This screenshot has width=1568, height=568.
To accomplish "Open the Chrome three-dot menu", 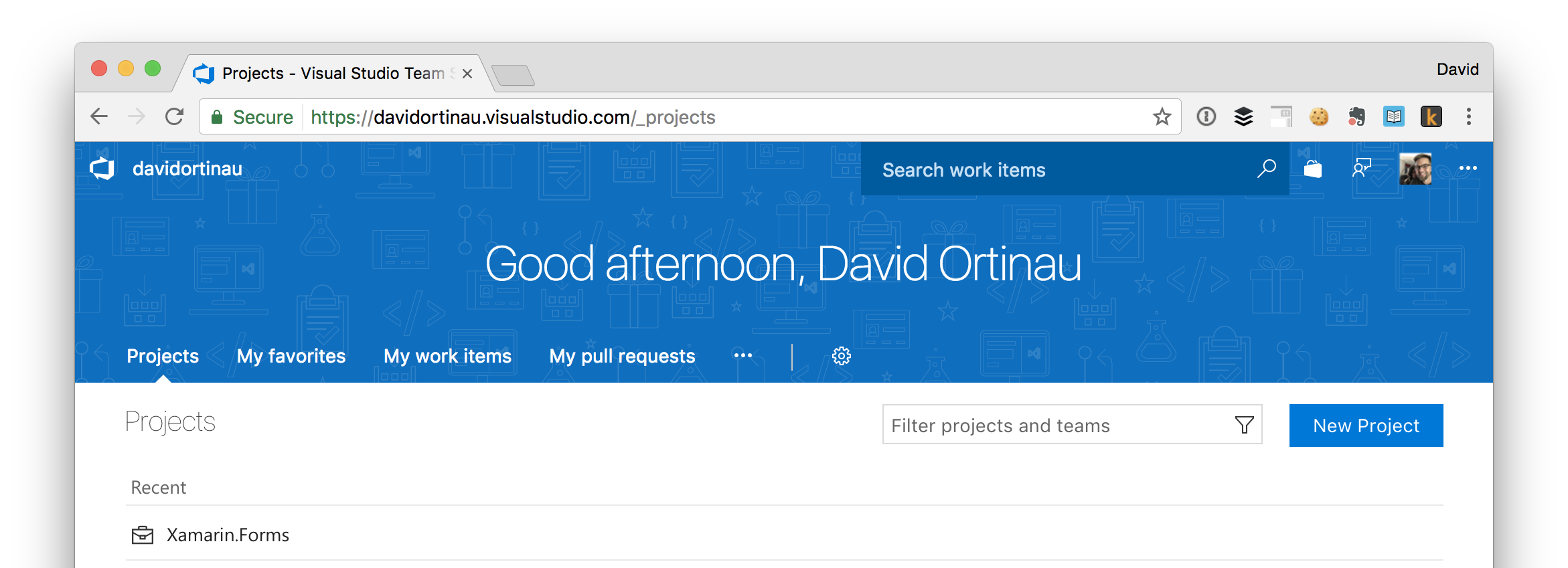I will pyautogui.click(x=1469, y=117).
